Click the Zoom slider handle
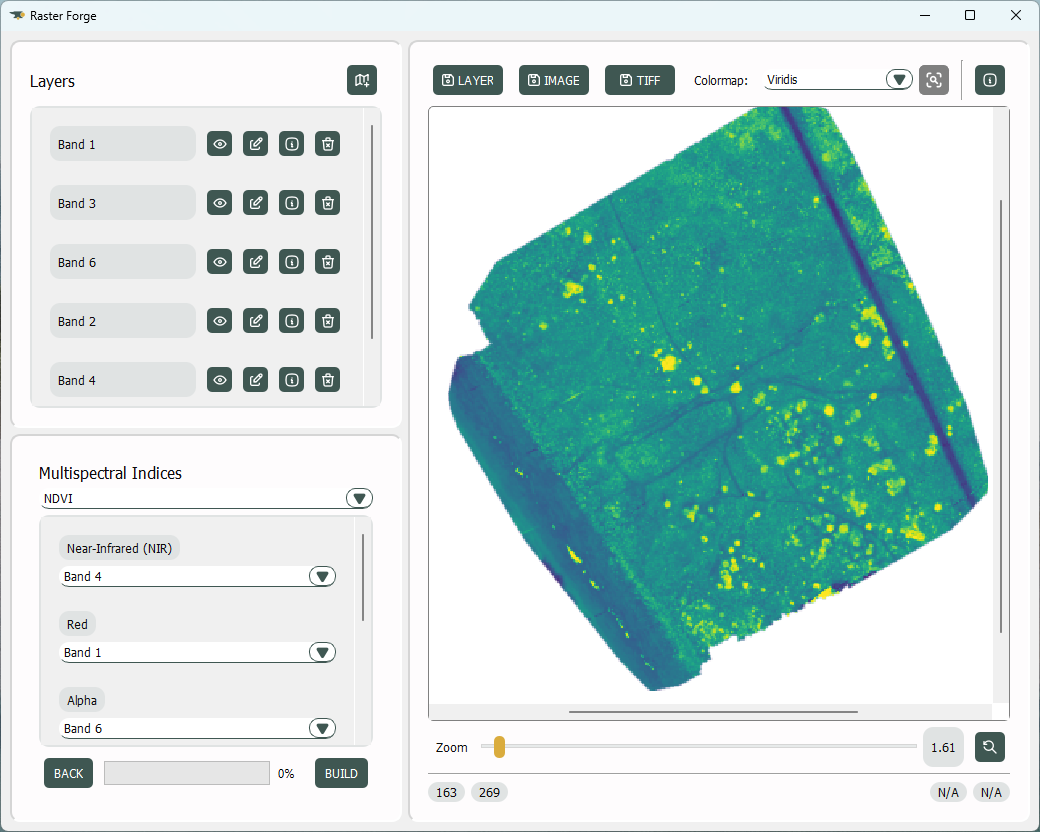 (499, 747)
